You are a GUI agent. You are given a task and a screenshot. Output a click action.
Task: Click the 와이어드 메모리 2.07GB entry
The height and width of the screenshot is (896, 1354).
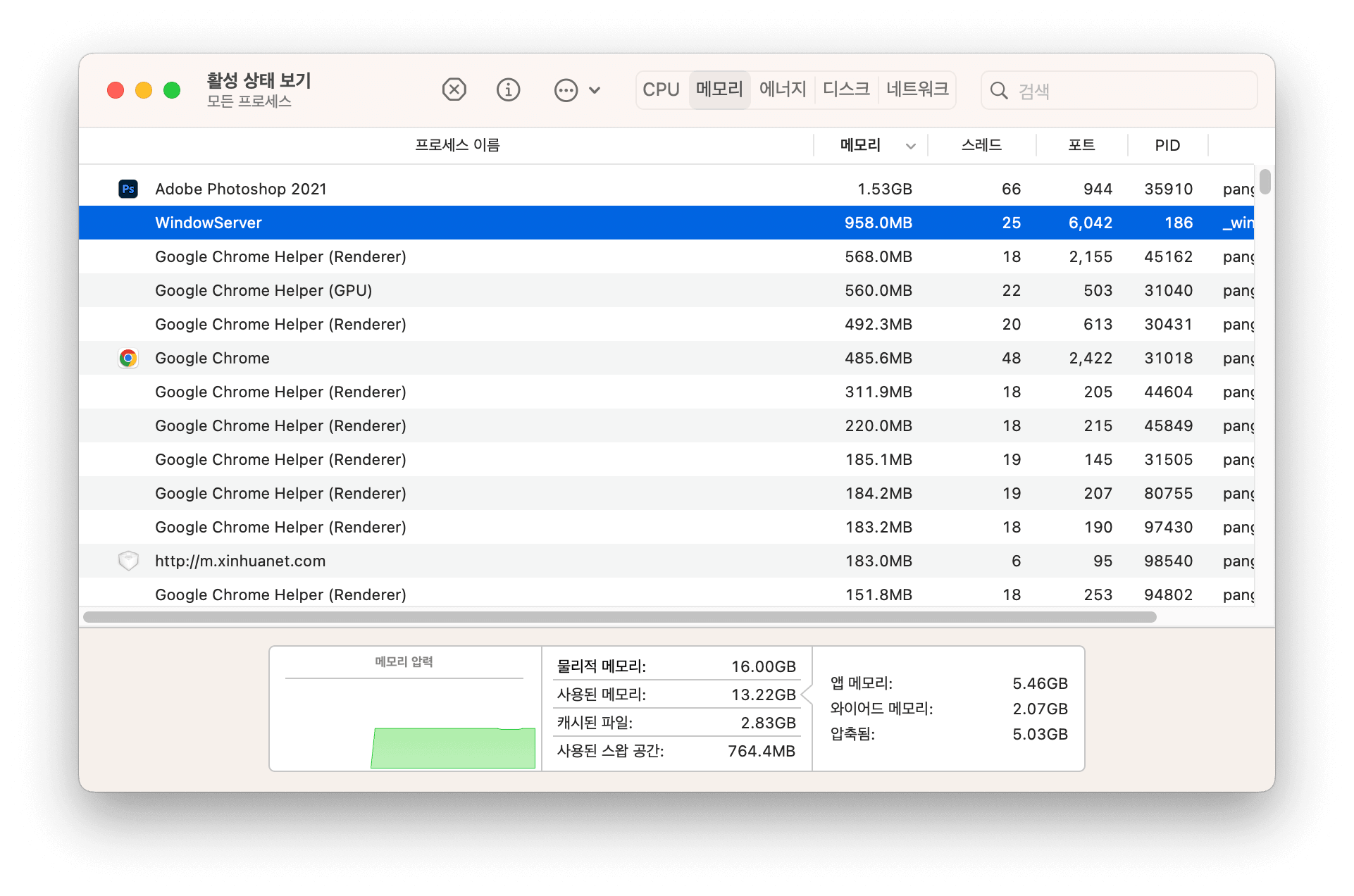pyautogui.click(x=949, y=709)
